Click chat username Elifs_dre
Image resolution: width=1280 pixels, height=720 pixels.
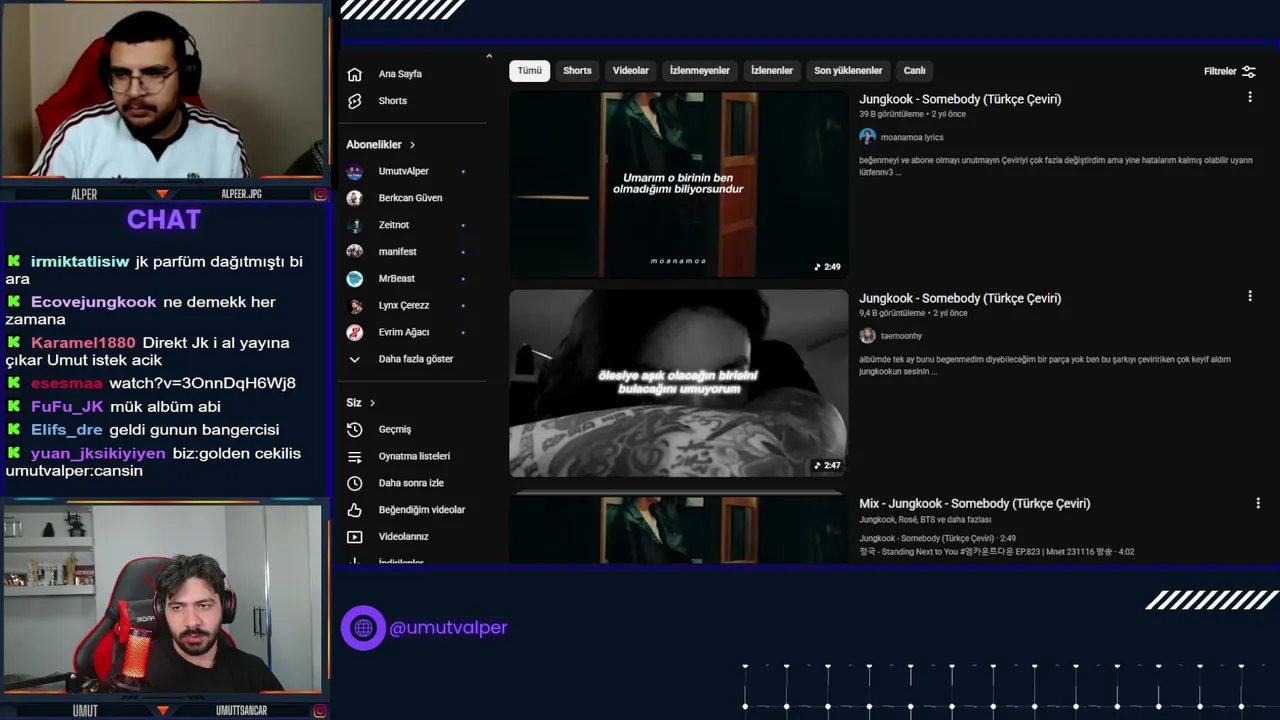(x=67, y=430)
